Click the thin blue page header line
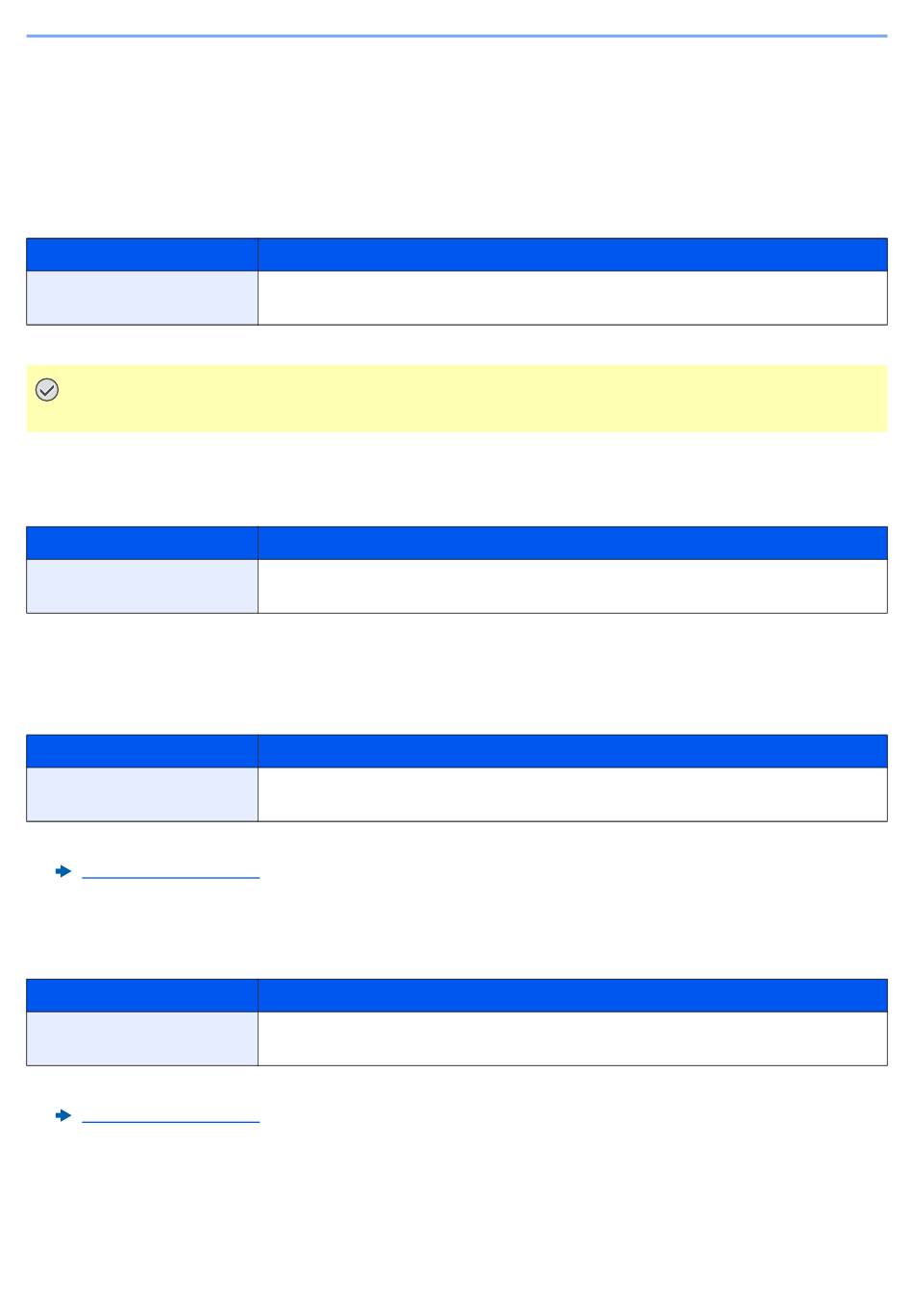Viewport: 913px width, 1316px height. point(456,37)
